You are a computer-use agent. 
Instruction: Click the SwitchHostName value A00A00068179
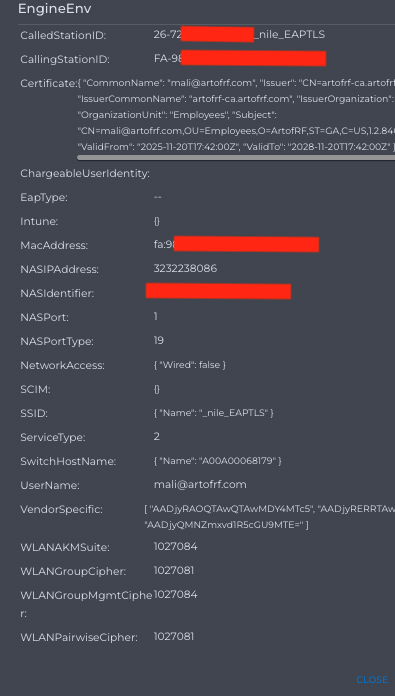[x=217, y=461]
